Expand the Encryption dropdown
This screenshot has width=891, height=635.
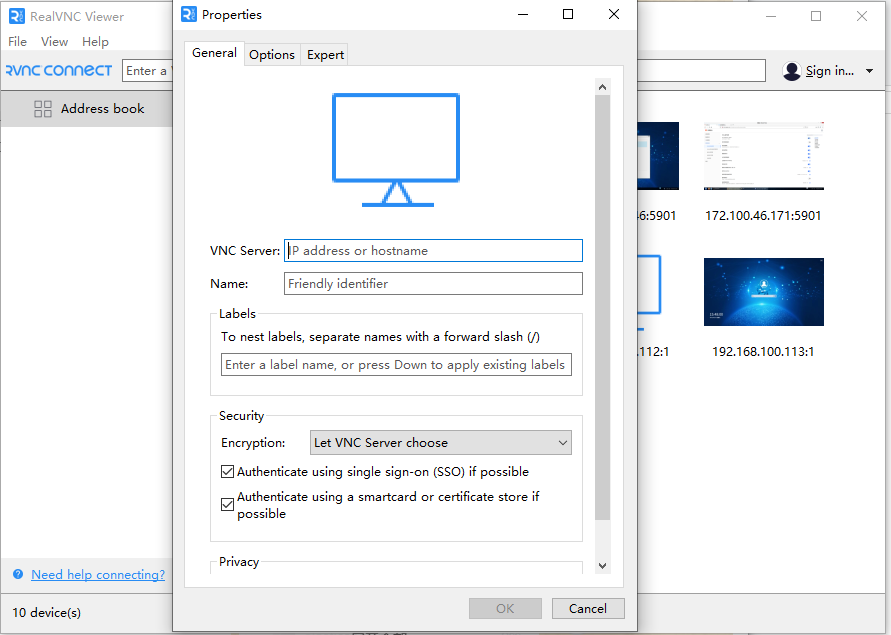coord(441,443)
